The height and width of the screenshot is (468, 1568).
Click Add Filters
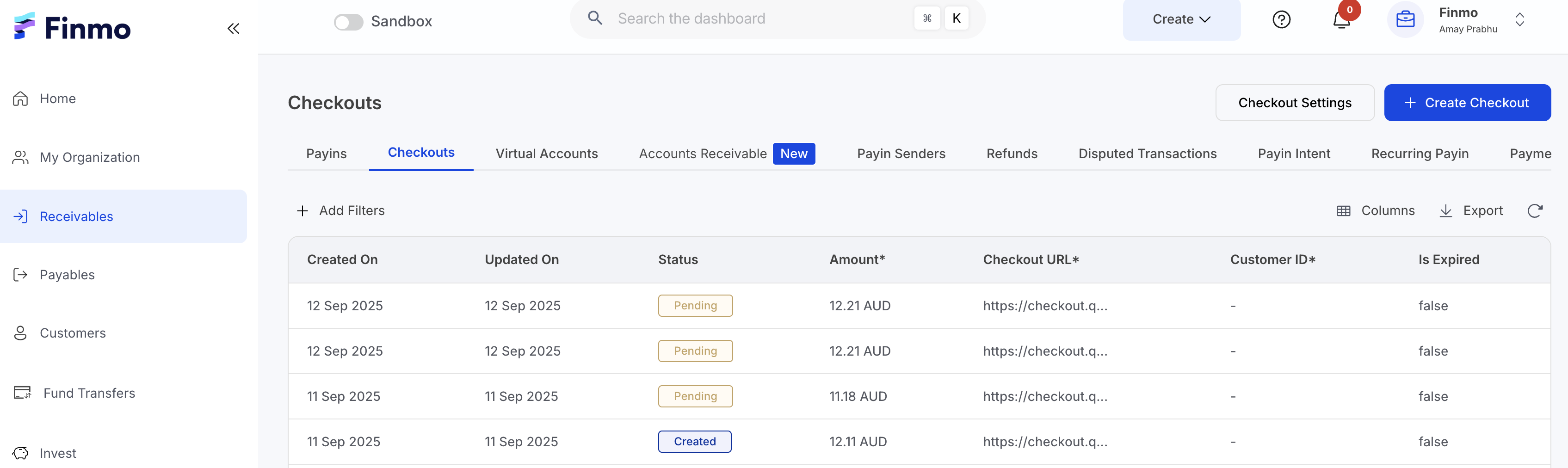pos(340,211)
